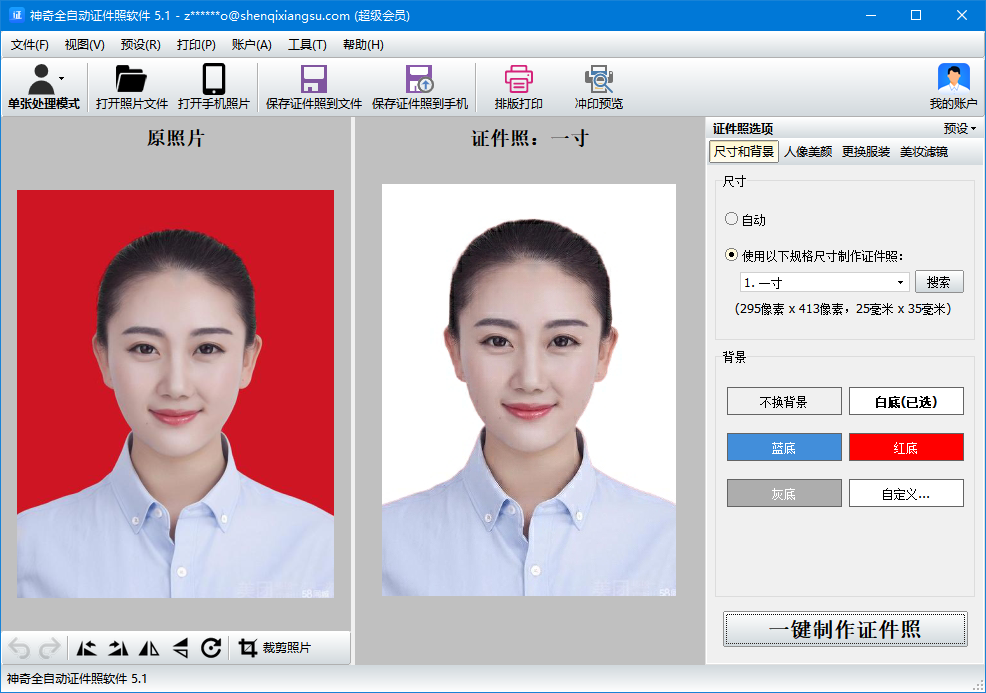Image resolution: width=986 pixels, height=693 pixels.
Task: Flip the photo horizontally
Action: 148,648
